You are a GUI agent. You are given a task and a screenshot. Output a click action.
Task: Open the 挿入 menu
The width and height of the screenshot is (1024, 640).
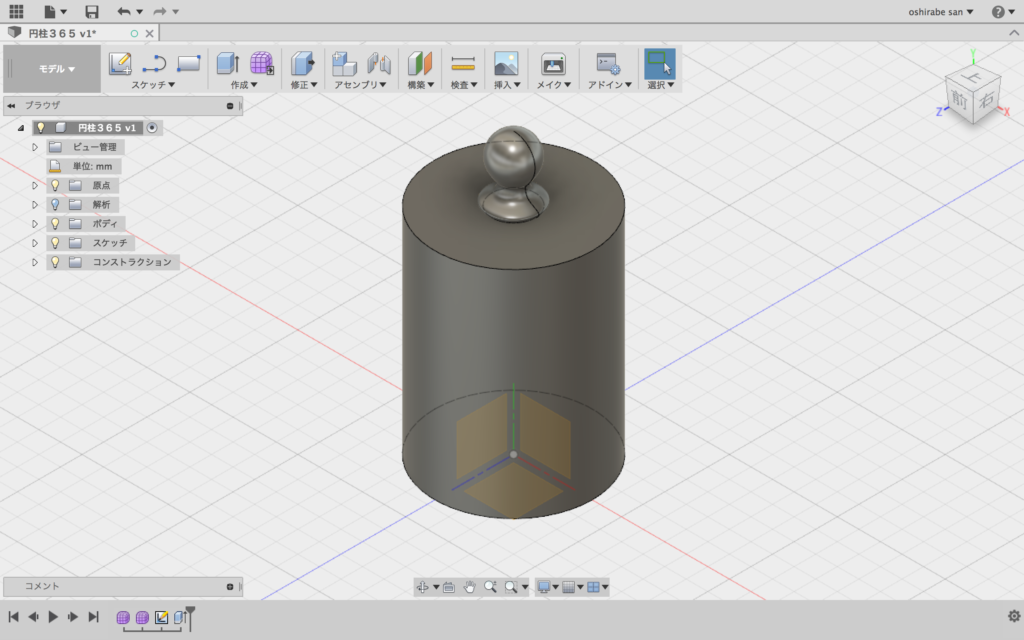(507, 85)
